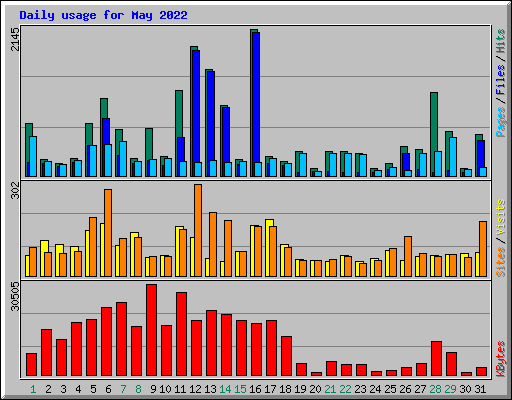Select the tall orange bar for day 6

(x=108, y=233)
